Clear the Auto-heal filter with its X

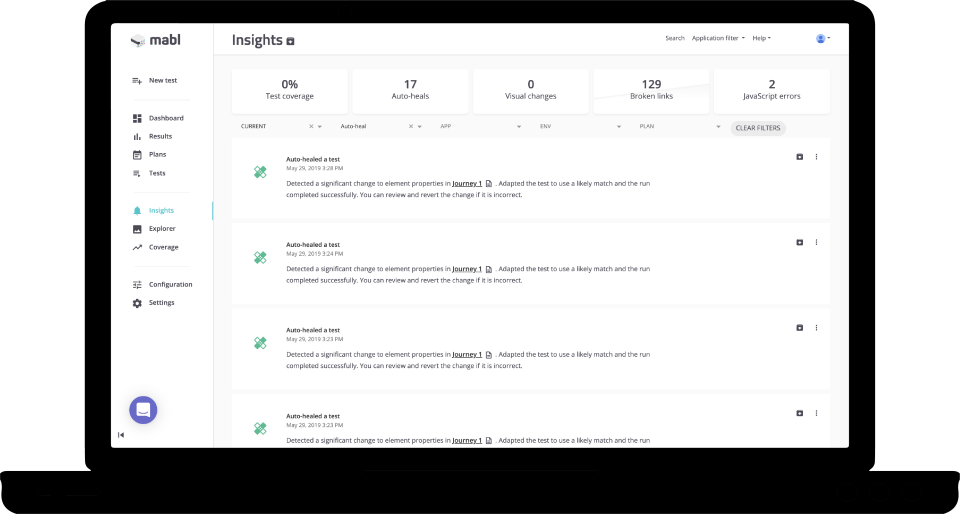pos(411,127)
